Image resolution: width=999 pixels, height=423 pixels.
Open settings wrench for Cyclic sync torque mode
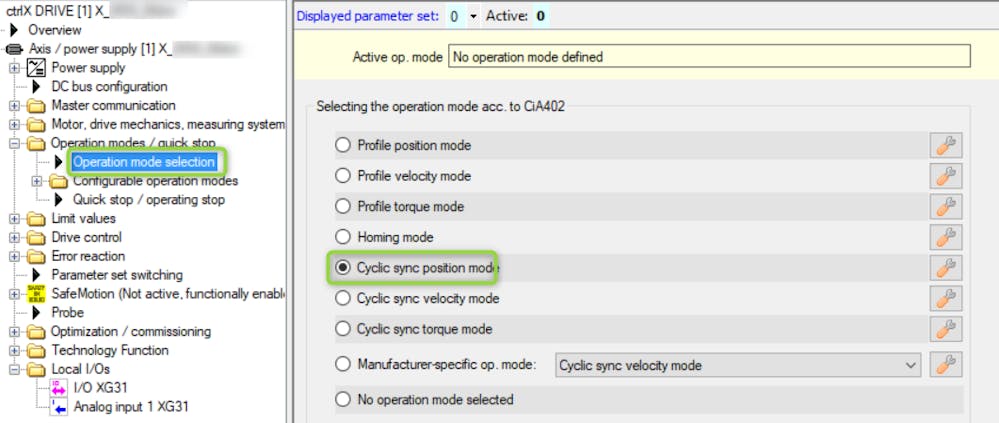pos(945,329)
